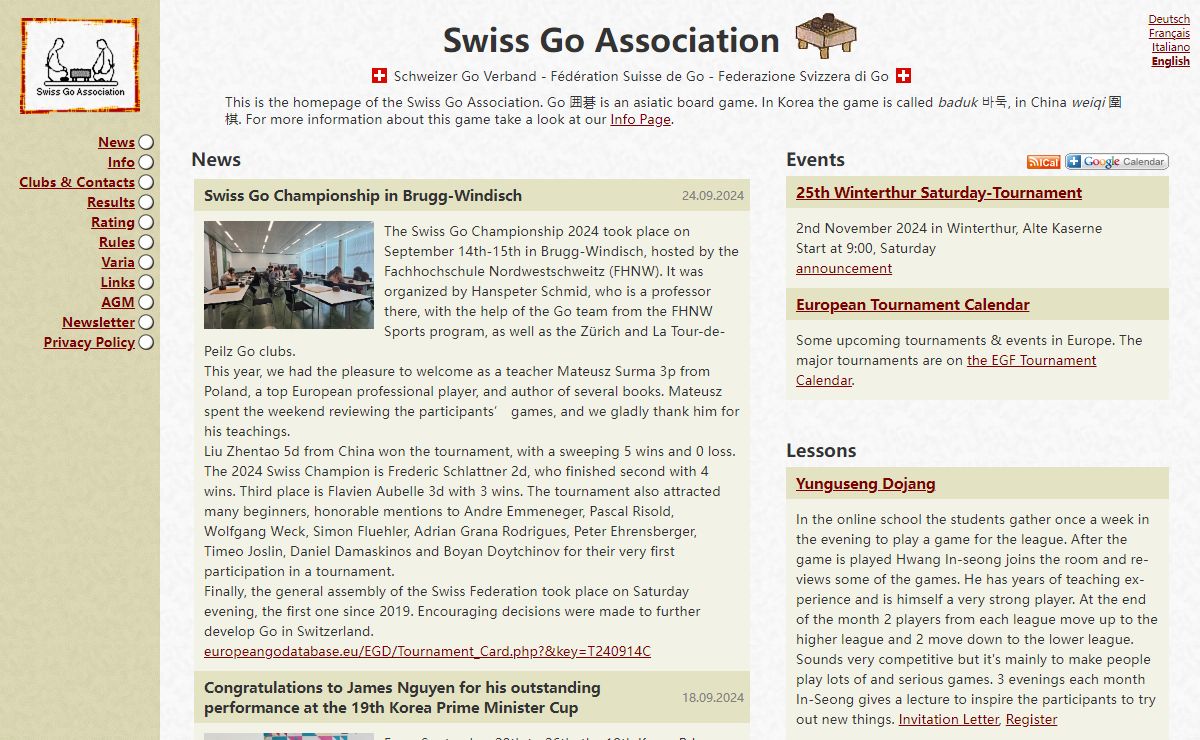Open the Varia page

click(118, 262)
